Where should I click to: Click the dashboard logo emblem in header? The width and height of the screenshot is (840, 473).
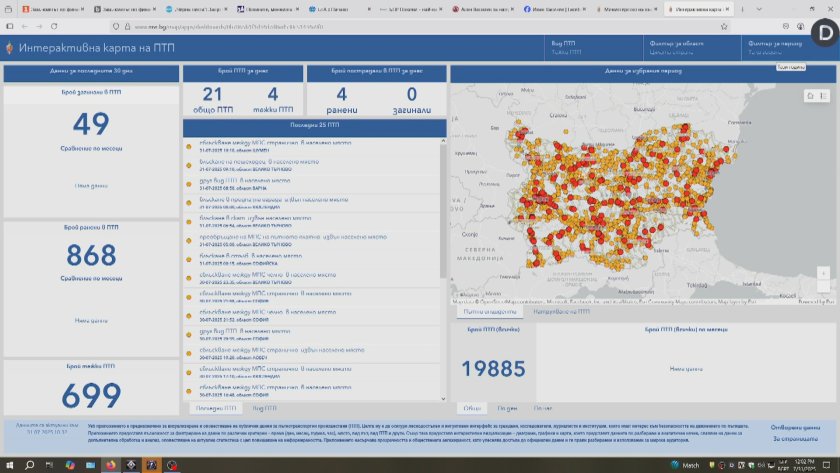(12, 47)
